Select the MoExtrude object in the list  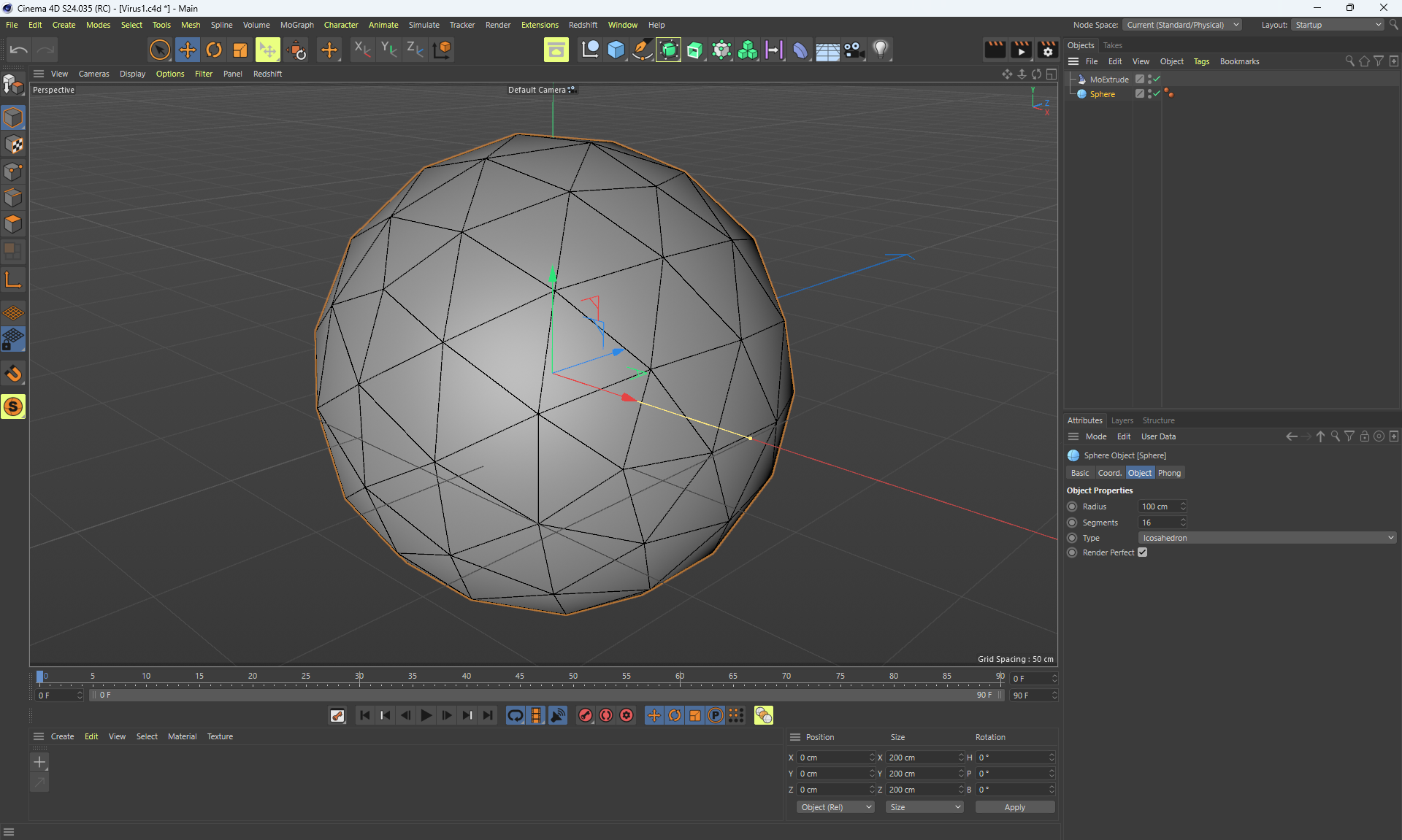click(x=1108, y=80)
